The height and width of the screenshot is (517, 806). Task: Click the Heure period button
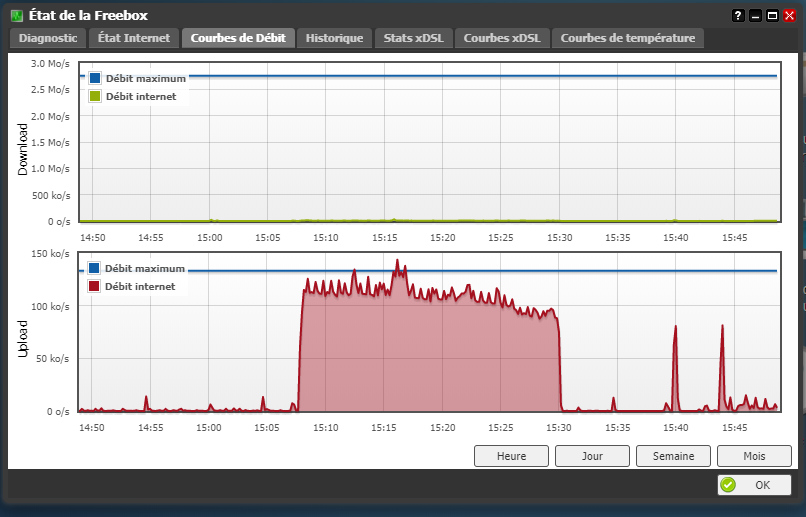tap(511, 456)
